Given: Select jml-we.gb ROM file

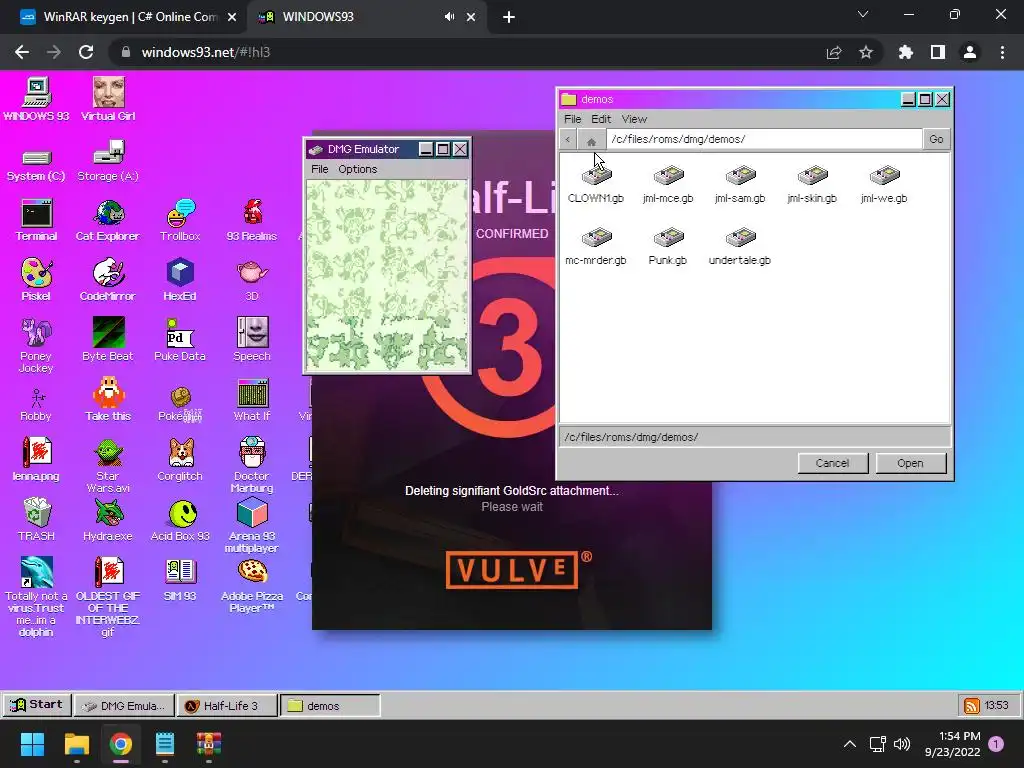Looking at the screenshot, I should (884, 184).
